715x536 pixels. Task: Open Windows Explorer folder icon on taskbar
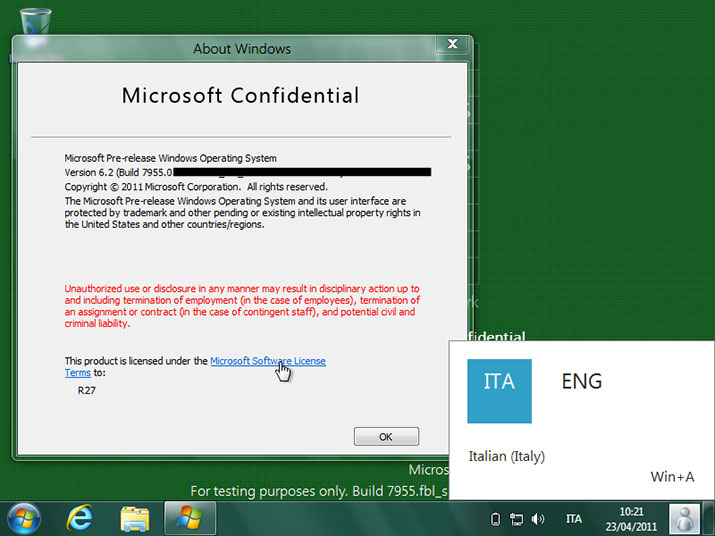tap(135, 519)
